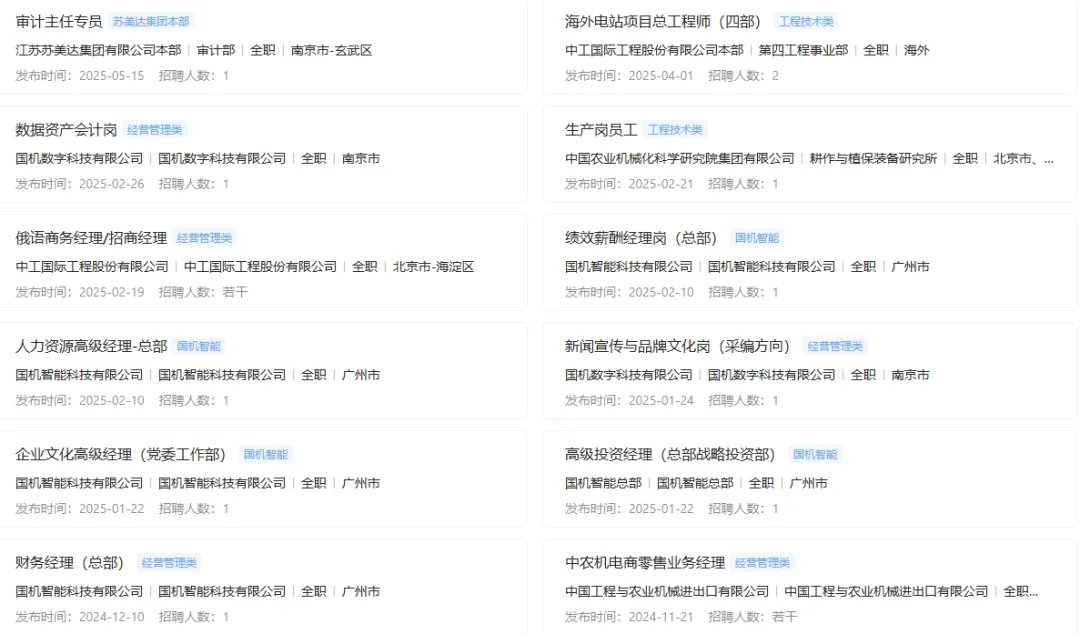Select department text 审计部

pos(216,50)
